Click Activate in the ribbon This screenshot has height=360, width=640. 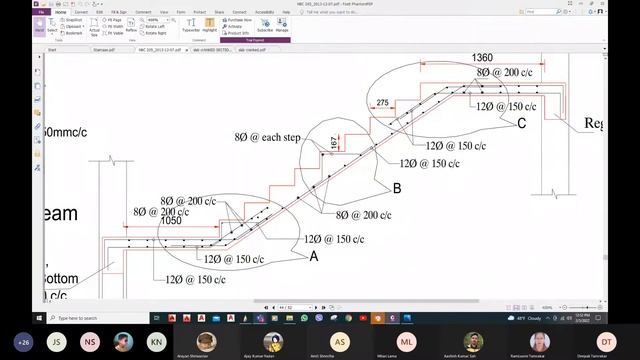point(232,26)
